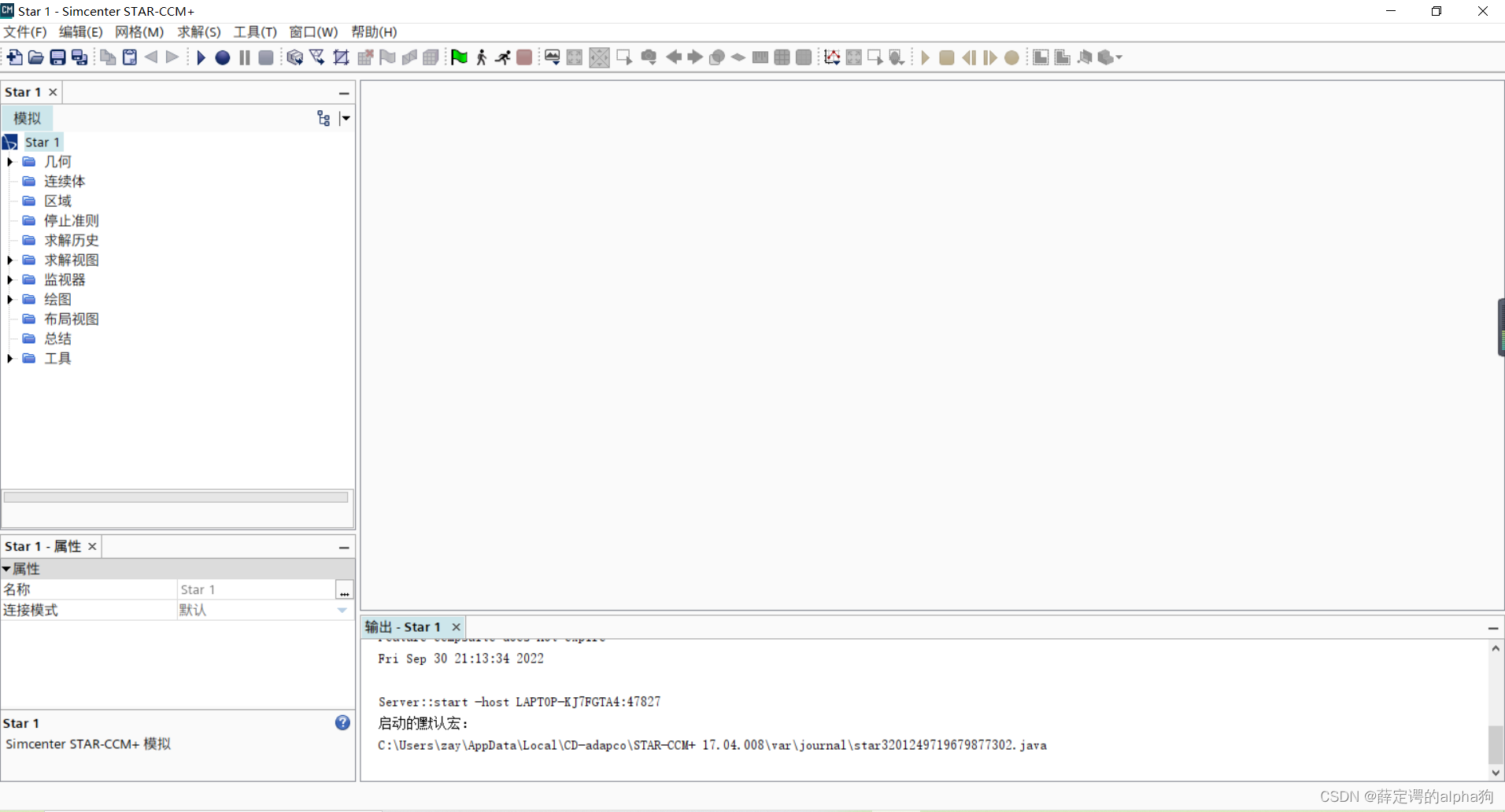Collapse the 属性 section header triangle
The height and width of the screenshot is (812, 1505).
click(6, 568)
